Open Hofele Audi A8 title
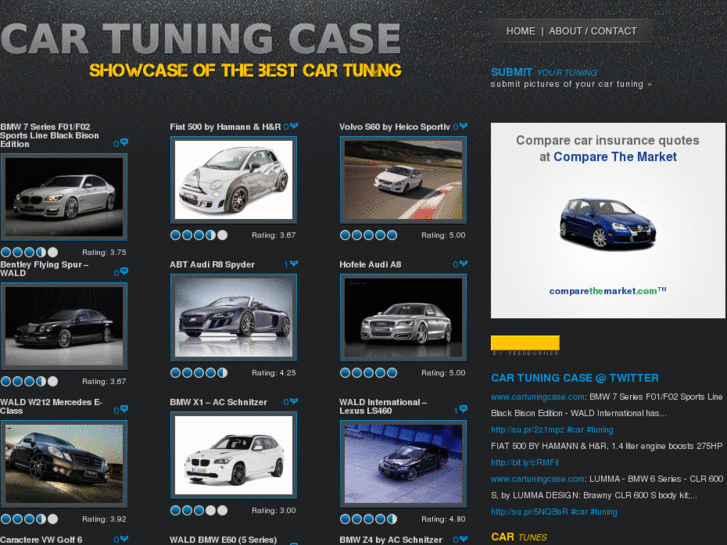Screen dimensions: 727x545 click(370, 264)
